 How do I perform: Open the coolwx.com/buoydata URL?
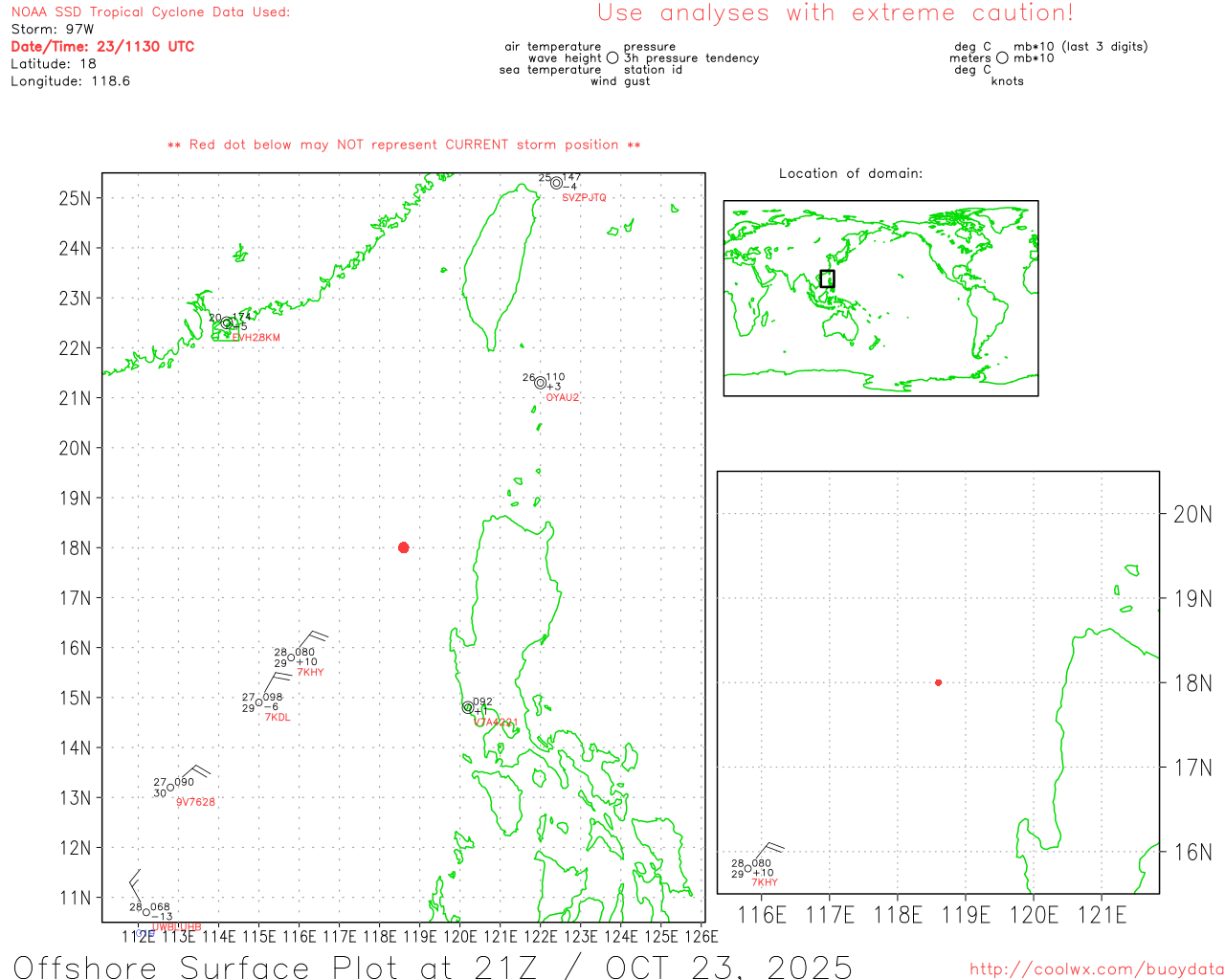click(1097, 969)
